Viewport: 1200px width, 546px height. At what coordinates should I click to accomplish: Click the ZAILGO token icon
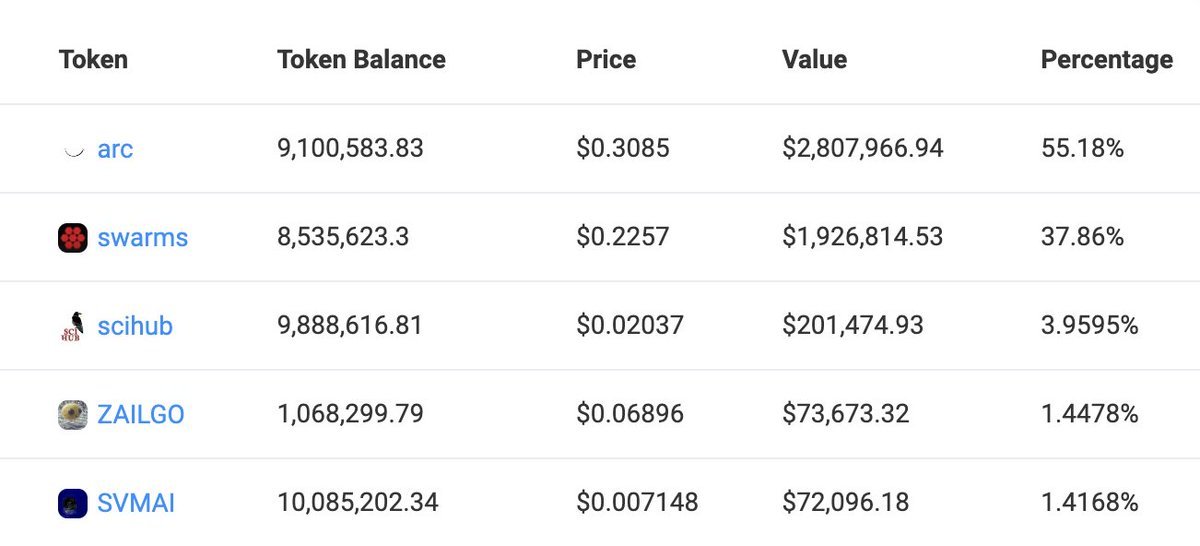73,414
